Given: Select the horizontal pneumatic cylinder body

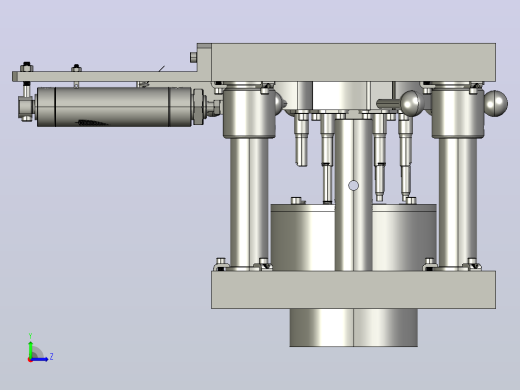Looking at the screenshot, I should pos(114,107).
